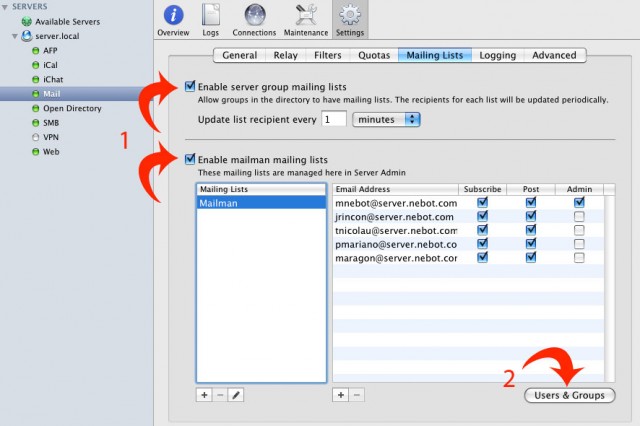Switch to the Filters tab
The height and width of the screenshot is (426, 640).
[x=327, y=55]
